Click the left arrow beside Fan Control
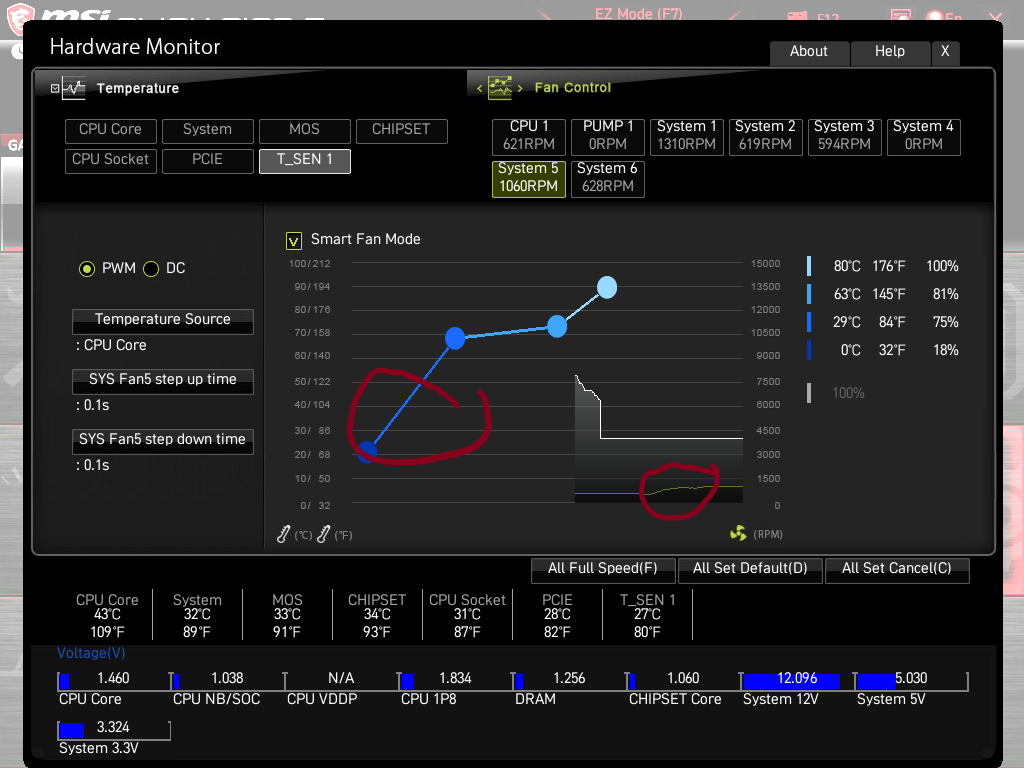1024x768 pixels. [x=479, y=88]
